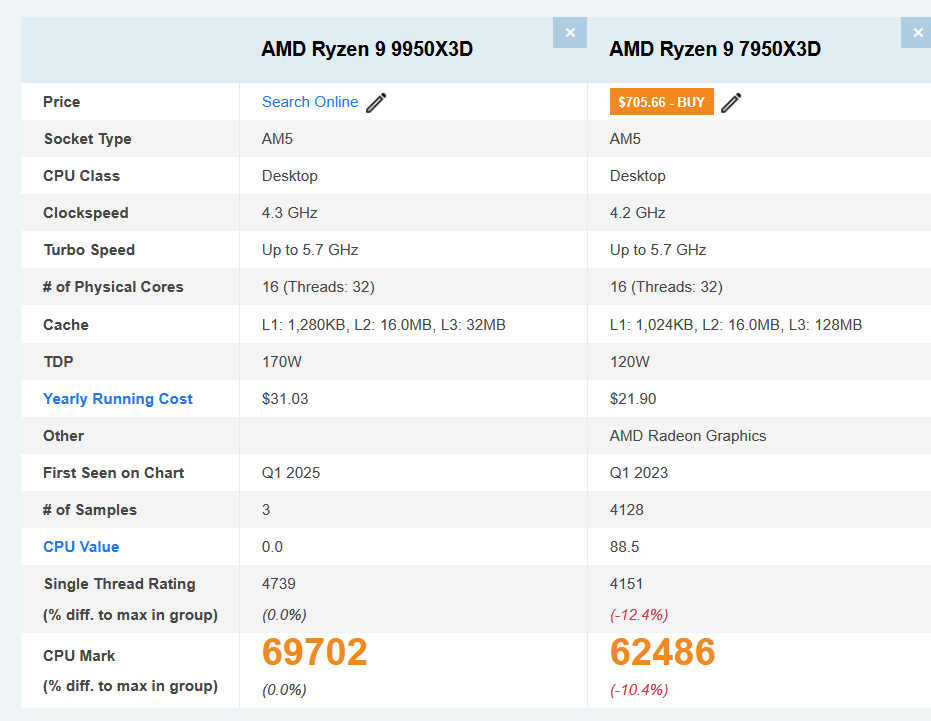Click the CPU Mark score 69702

tap(315, 652)
